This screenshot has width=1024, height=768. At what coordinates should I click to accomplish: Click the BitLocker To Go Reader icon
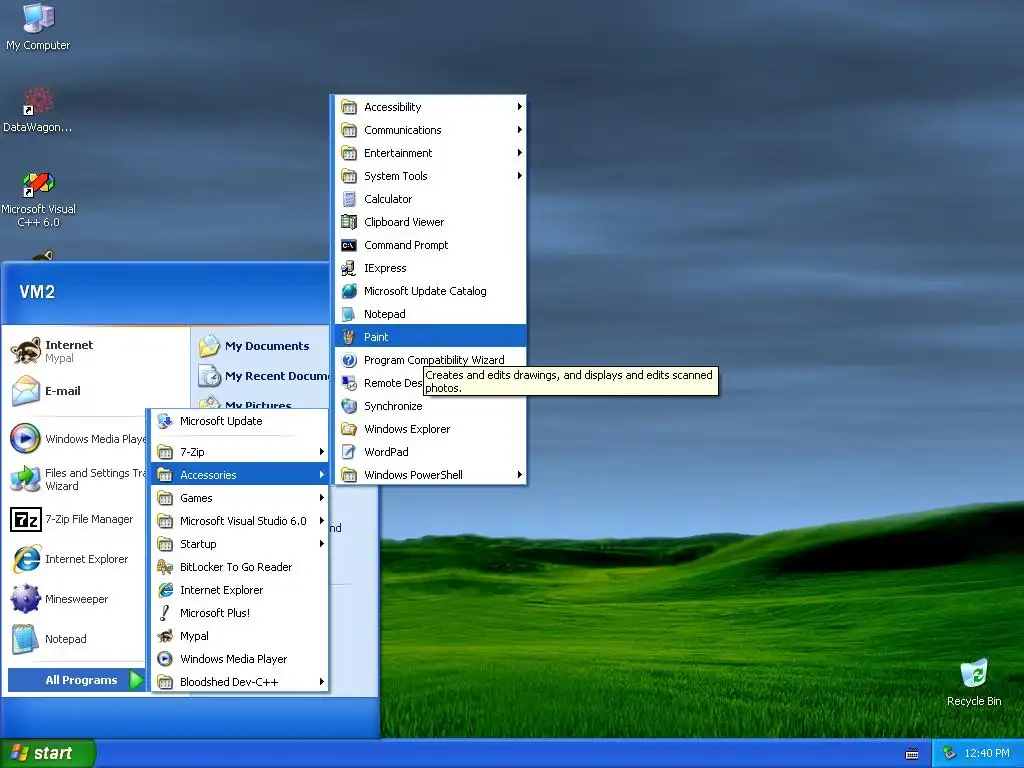(x=165, y=567)
